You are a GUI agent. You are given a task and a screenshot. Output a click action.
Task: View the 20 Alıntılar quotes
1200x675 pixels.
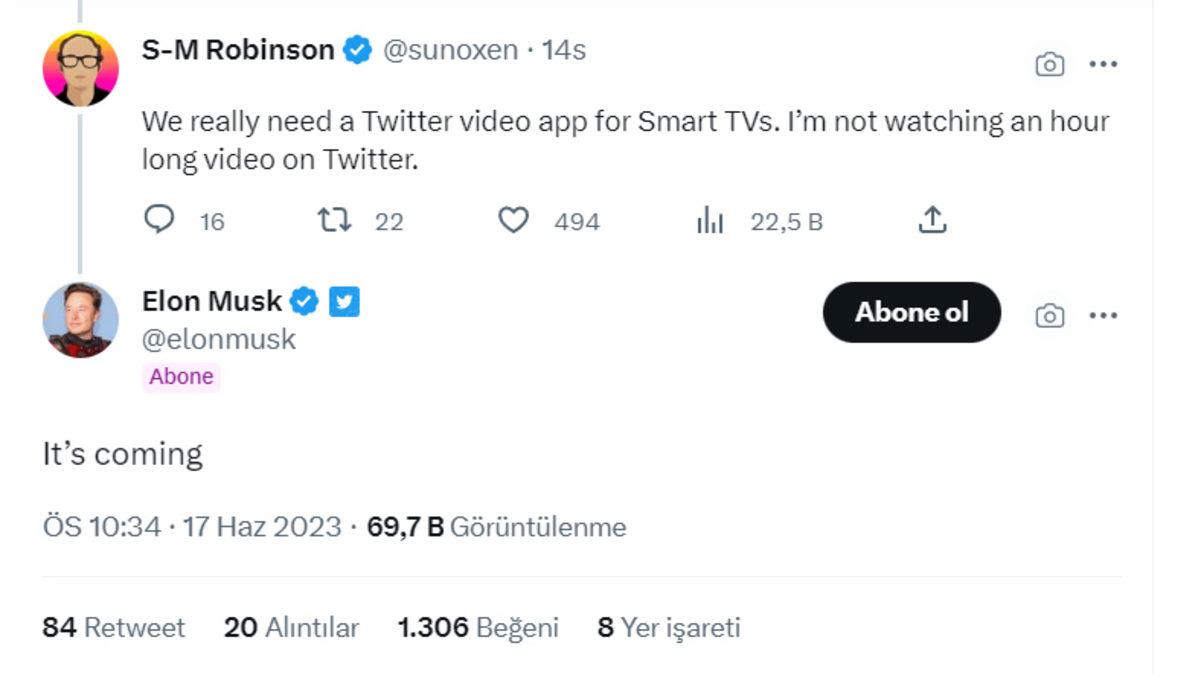pos(290,628)
